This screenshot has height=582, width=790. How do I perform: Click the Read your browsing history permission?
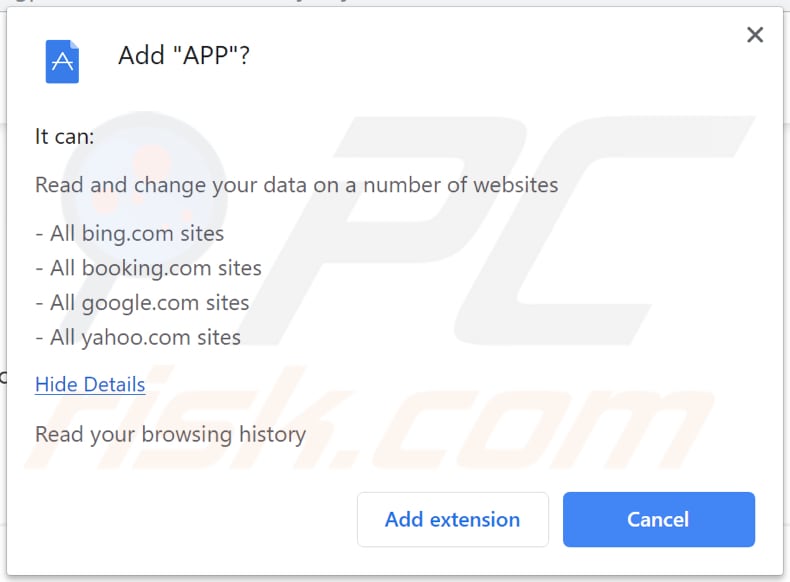(170, 434)
